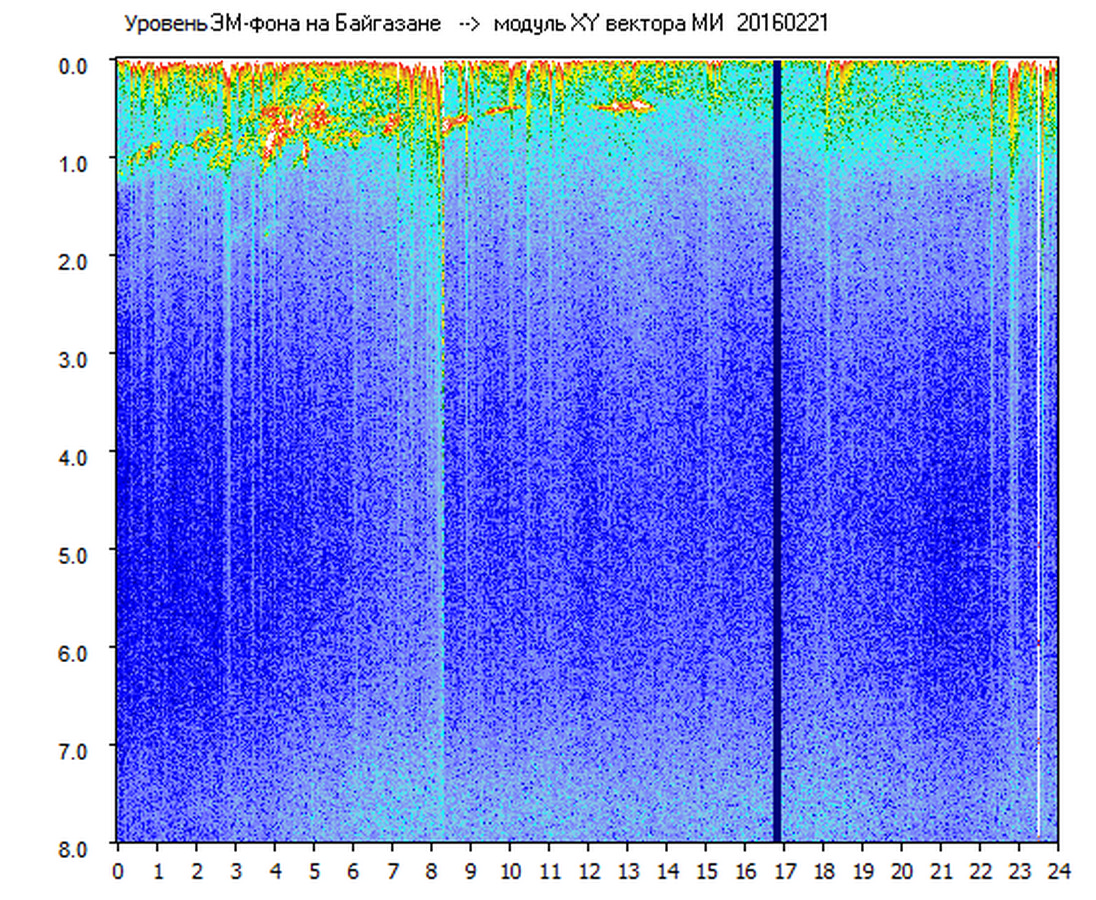Select the x-axis label 0
The height and width of the screenshot is (900, 1096).
click(118, 871)
